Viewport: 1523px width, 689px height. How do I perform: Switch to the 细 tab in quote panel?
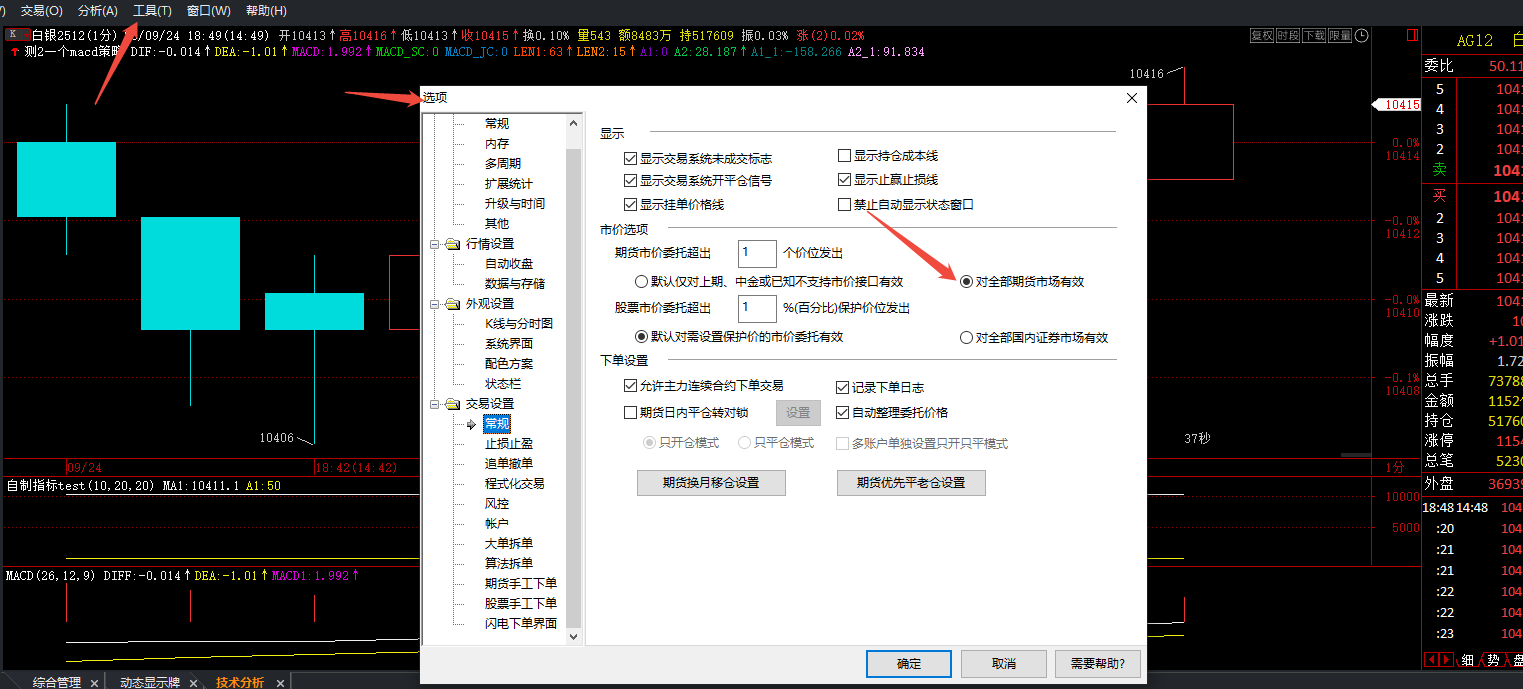click(1467, 660)
